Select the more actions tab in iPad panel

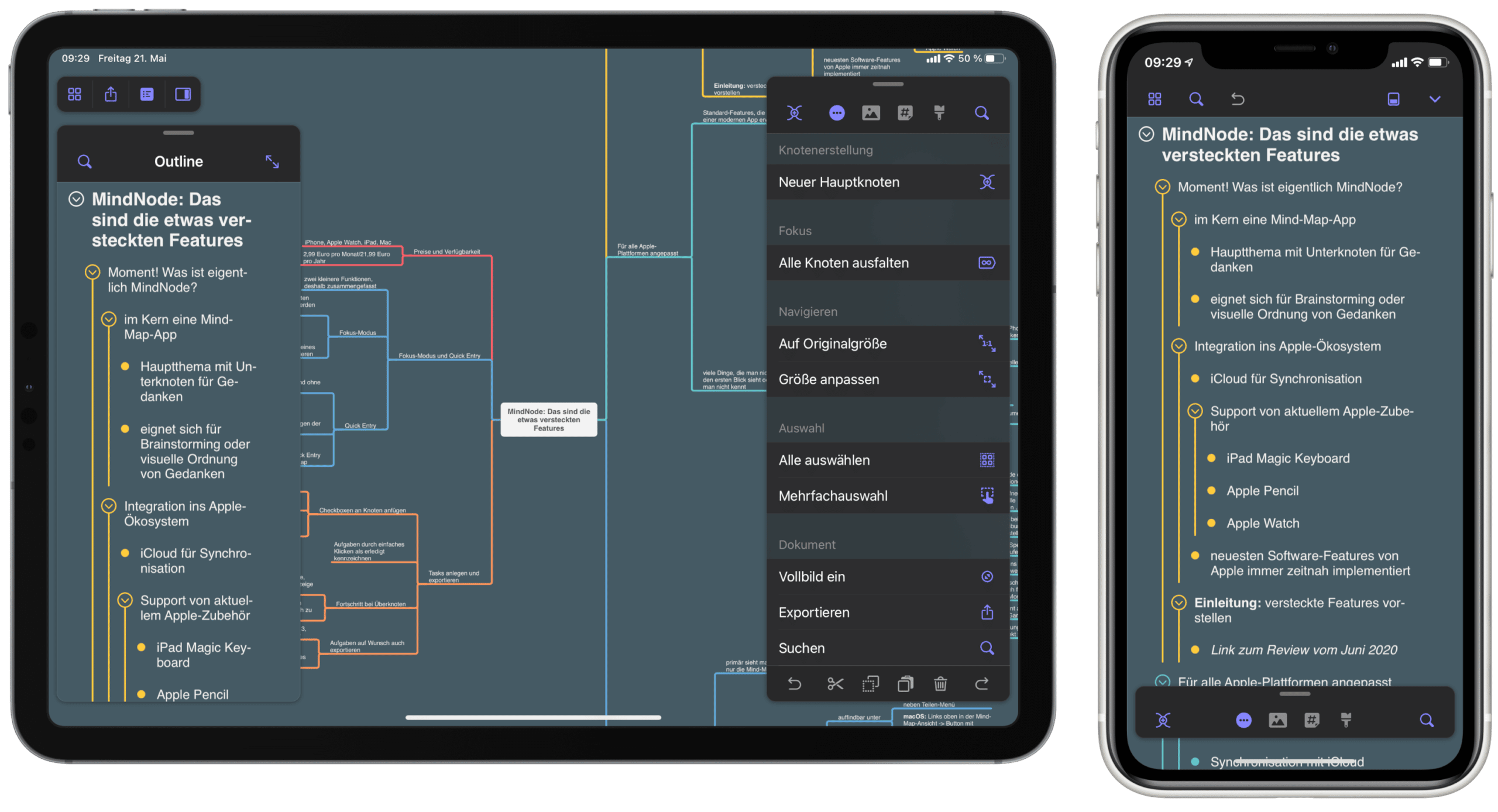(x=837, y=112)
